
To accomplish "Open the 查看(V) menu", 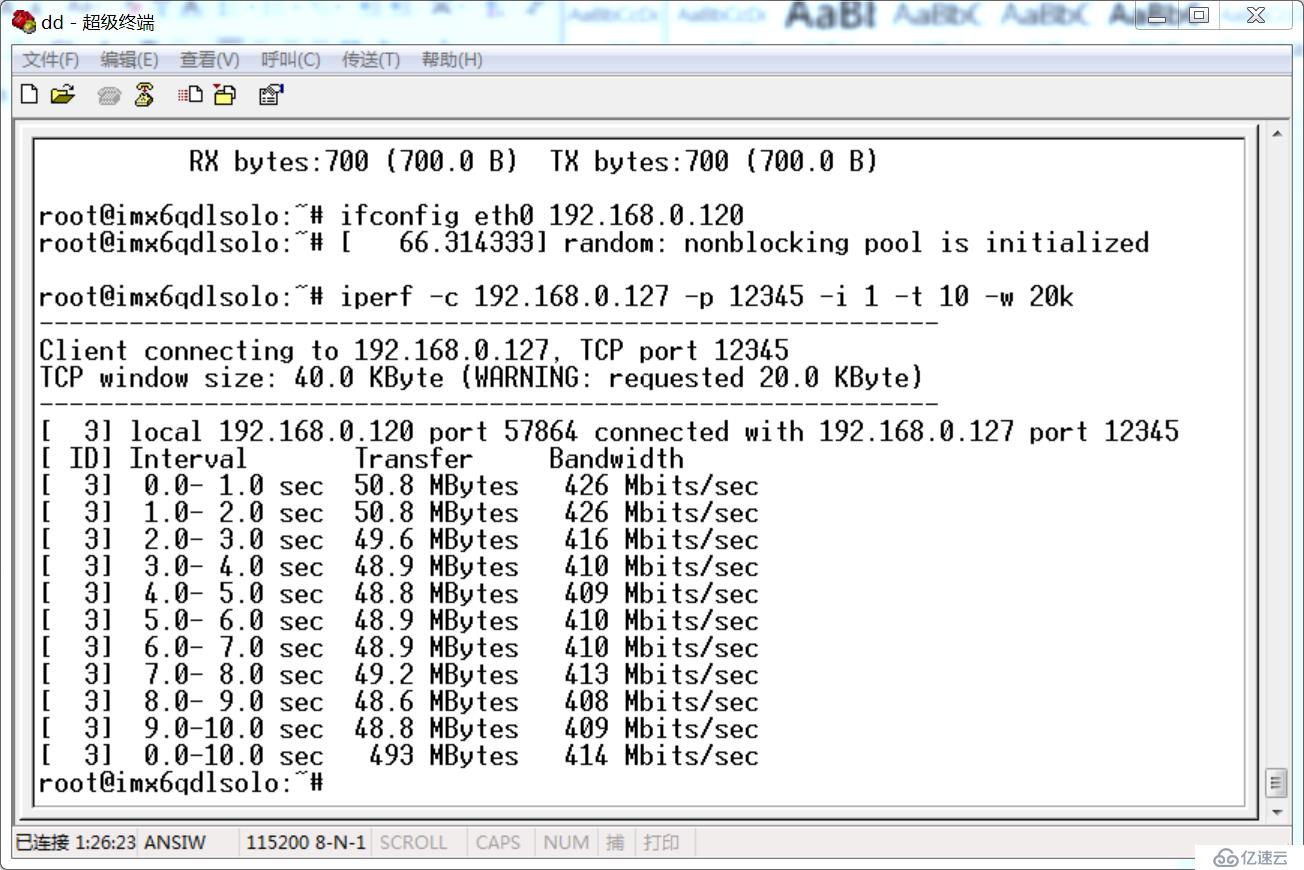I will coord(210,60).
